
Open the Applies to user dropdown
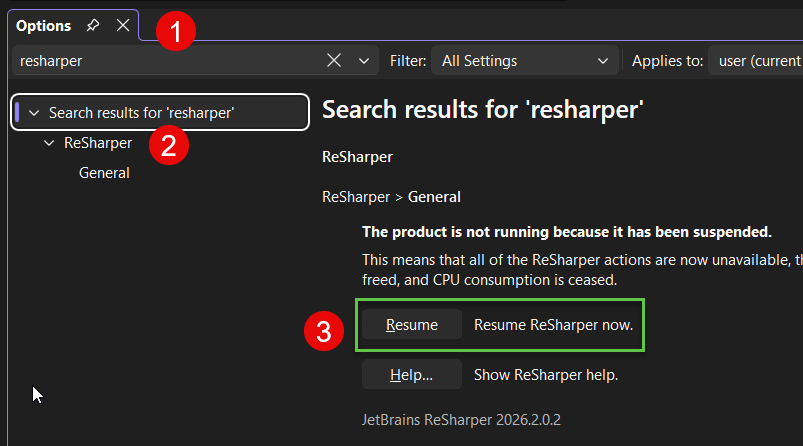pyautogui.click(x=756, y=60)
